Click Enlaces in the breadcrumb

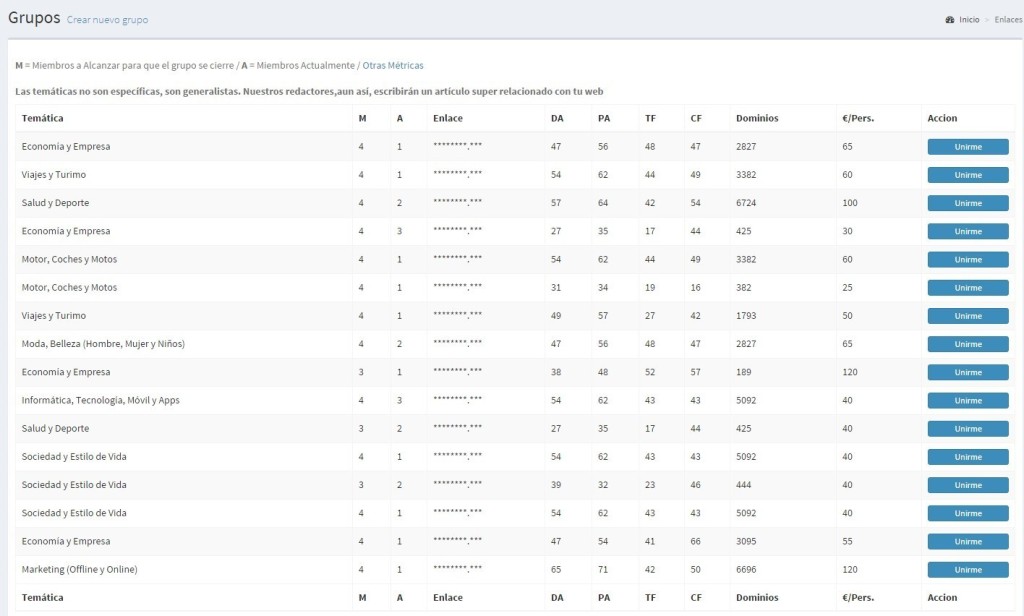1008,20
